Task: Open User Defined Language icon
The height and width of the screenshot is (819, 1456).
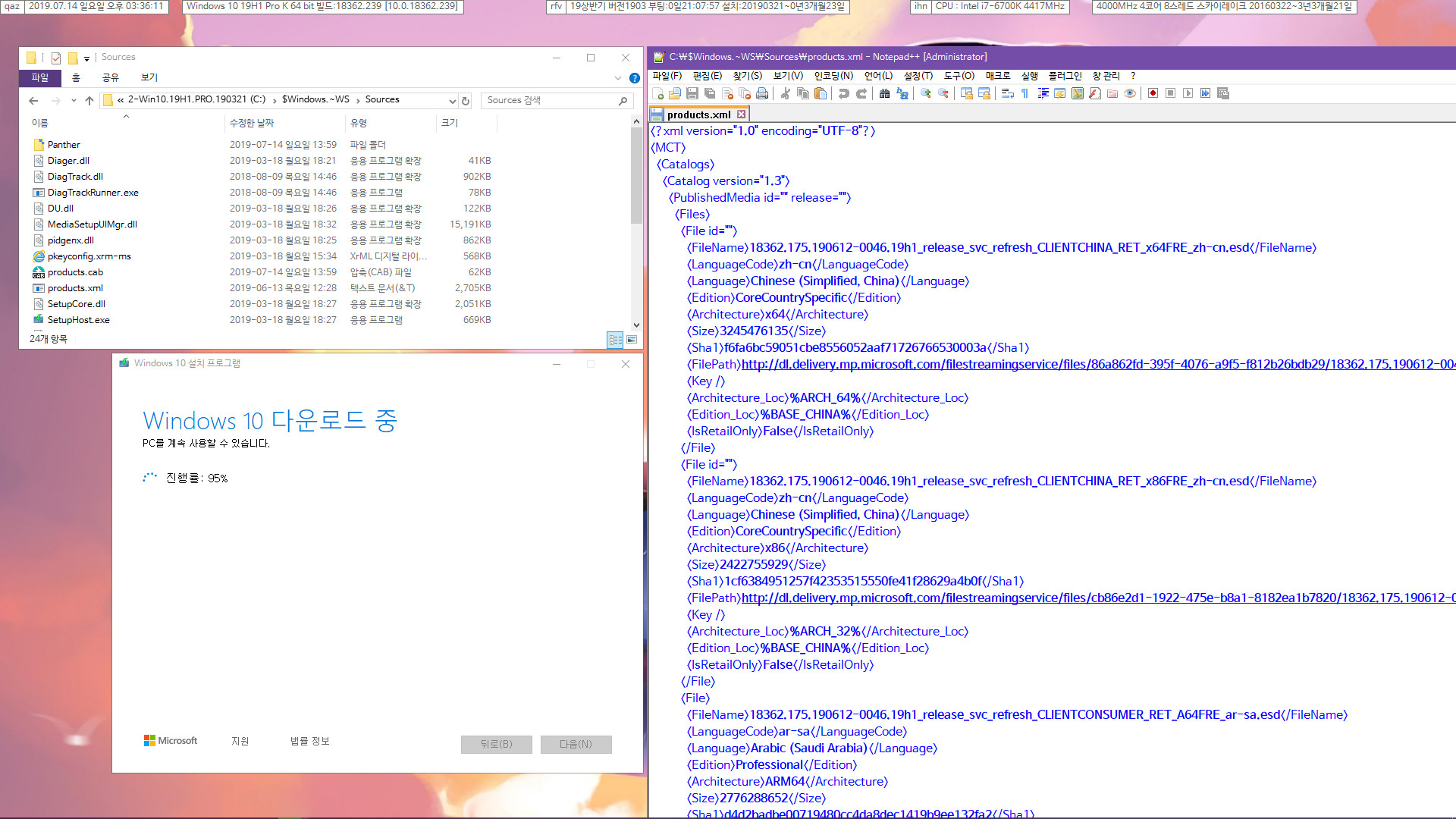Action: (1060, 93)
